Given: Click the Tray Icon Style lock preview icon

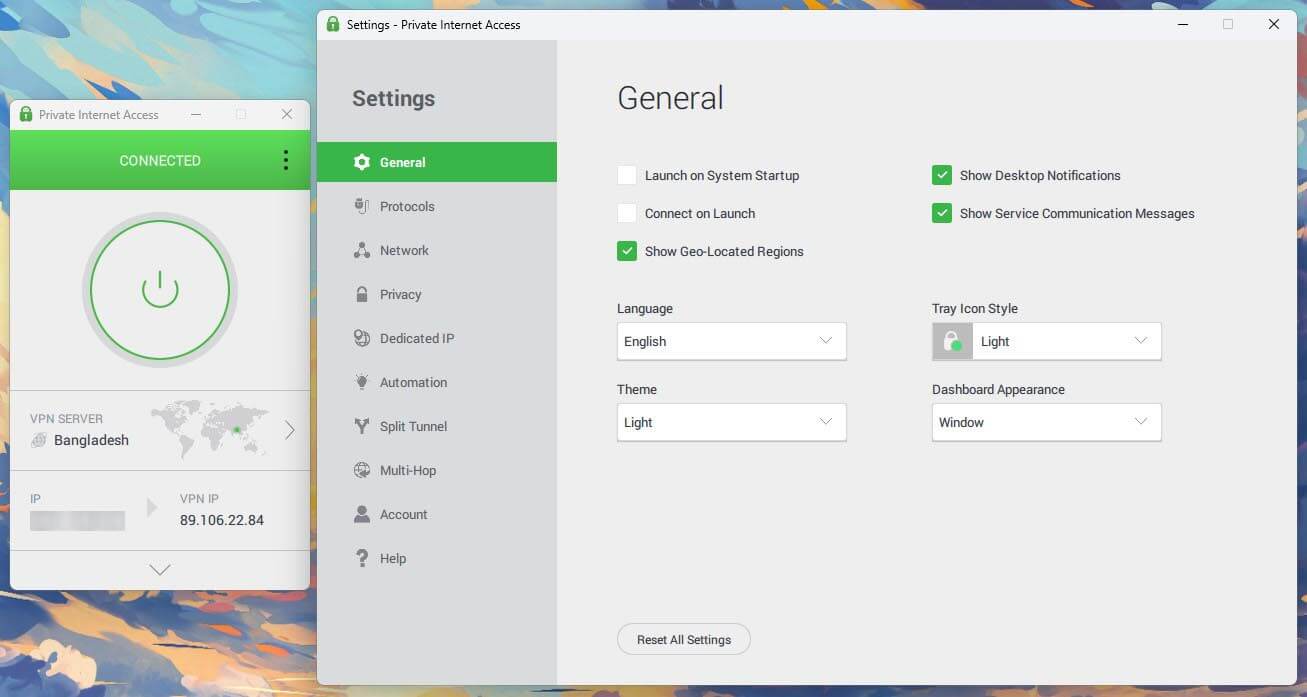Looking at the screenshot, I should point(952,341).
